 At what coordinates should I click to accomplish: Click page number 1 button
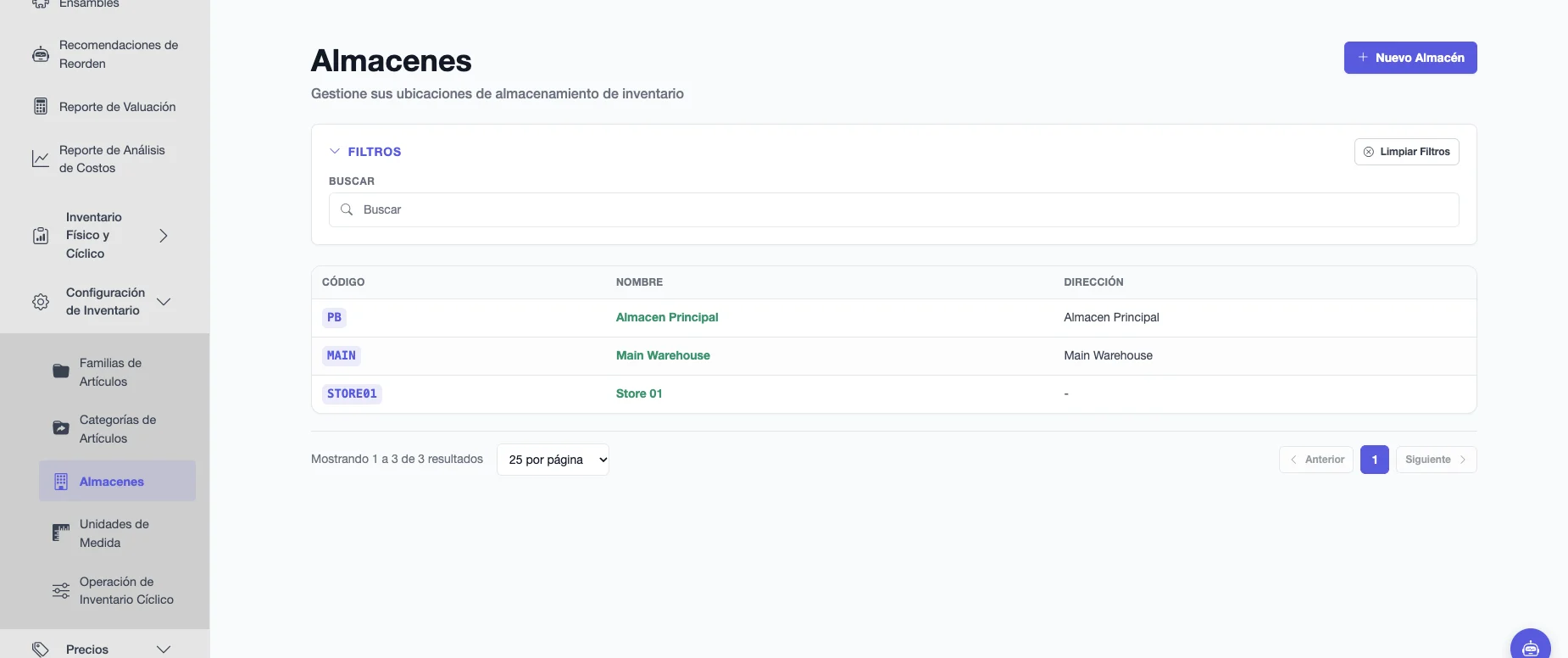[1375, 460]
